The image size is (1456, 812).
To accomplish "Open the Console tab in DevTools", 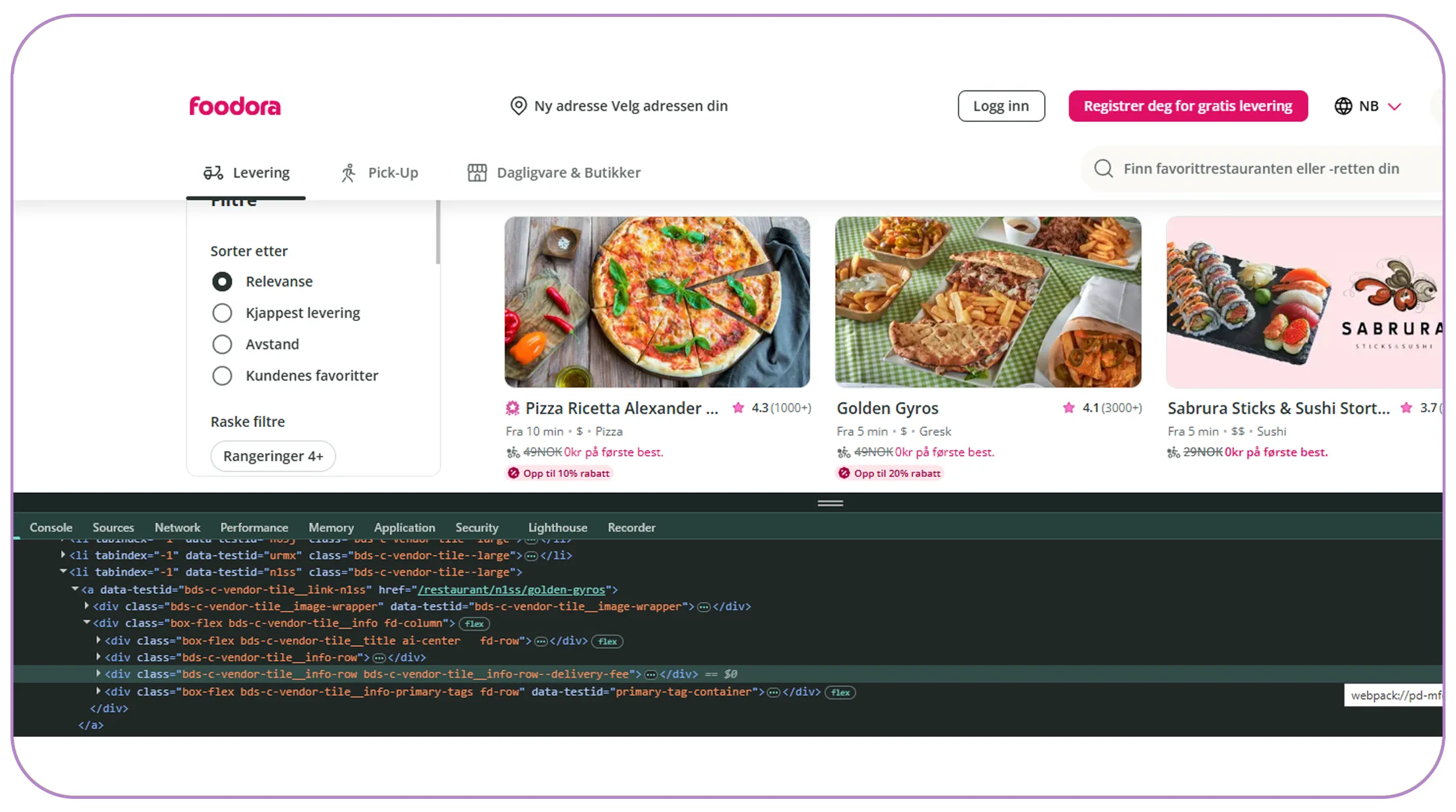I will 51,528.
